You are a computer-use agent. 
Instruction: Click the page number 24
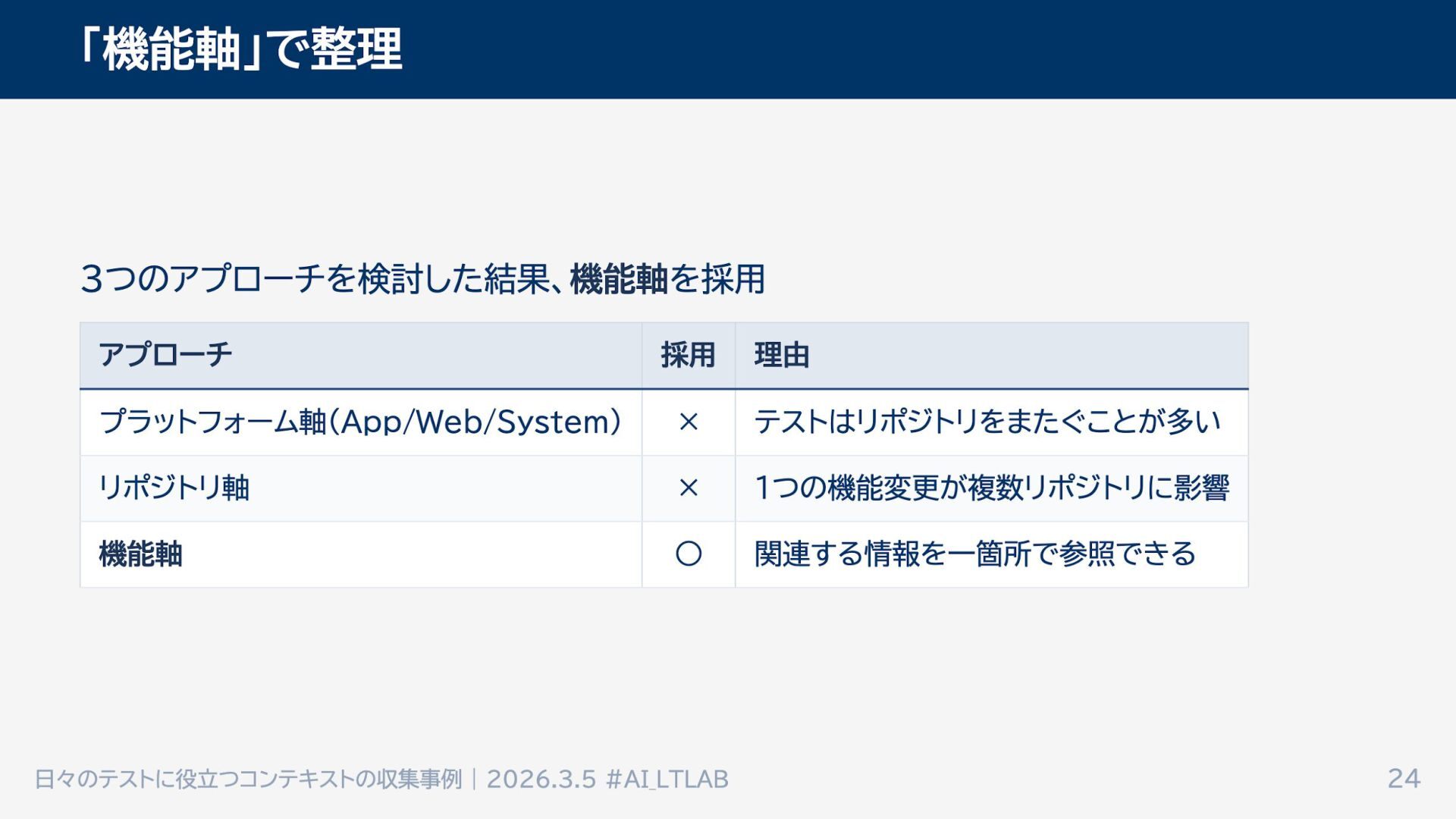1404,779
